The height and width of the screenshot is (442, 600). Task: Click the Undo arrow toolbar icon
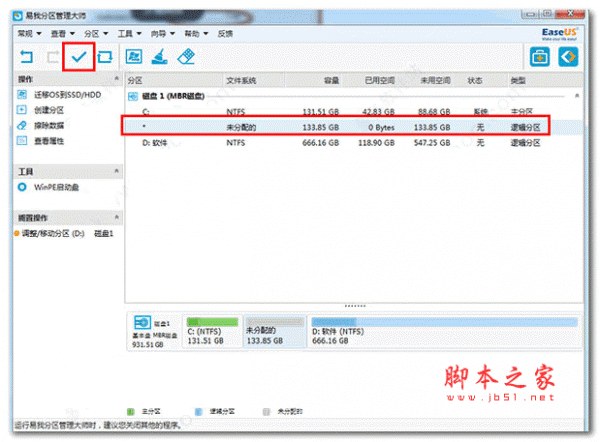pyautogui.click(x=26, y=57)
